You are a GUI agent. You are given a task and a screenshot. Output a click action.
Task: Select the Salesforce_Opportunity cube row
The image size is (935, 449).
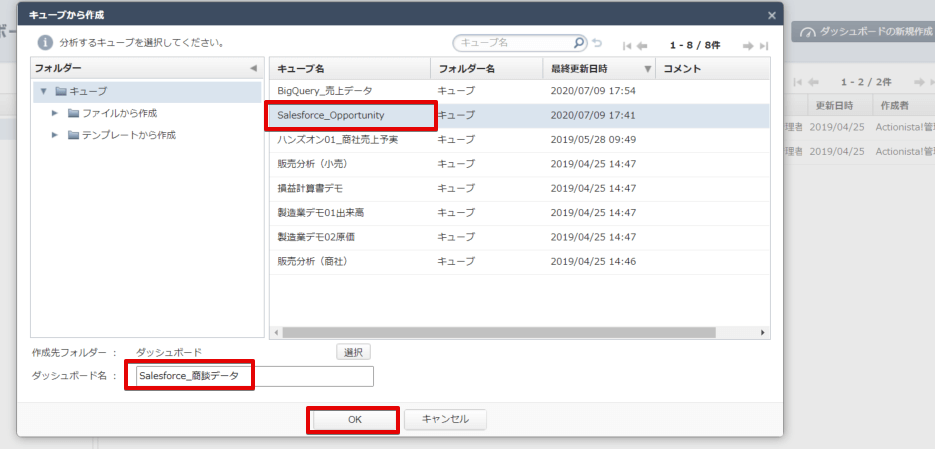[519, 116]
